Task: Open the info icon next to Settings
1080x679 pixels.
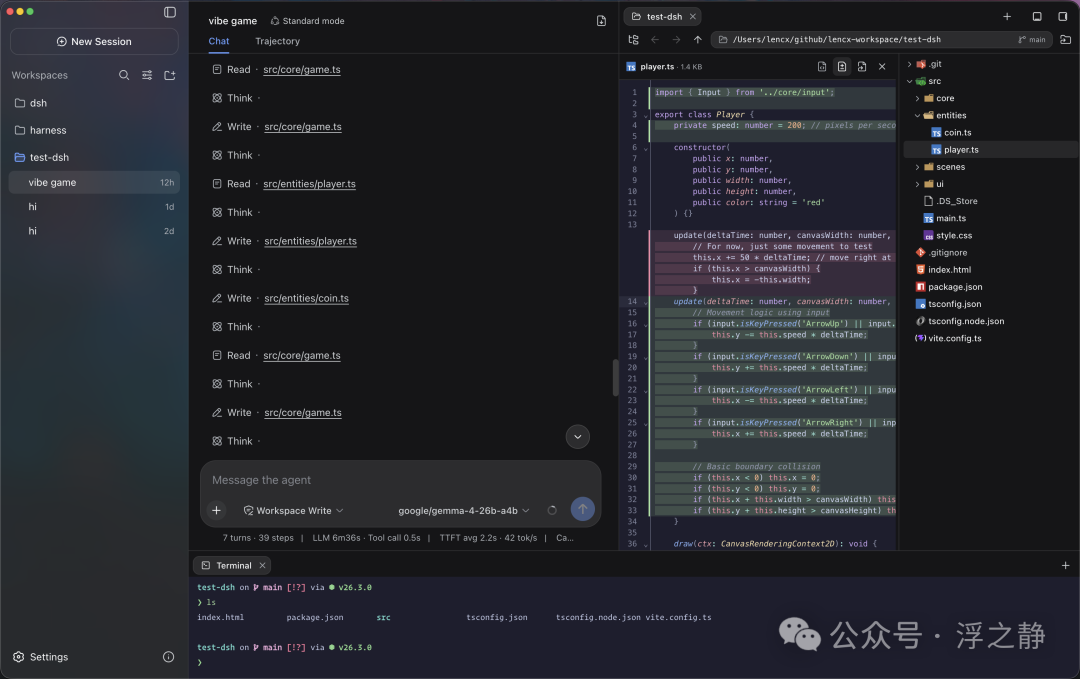Action: [168, 657]
